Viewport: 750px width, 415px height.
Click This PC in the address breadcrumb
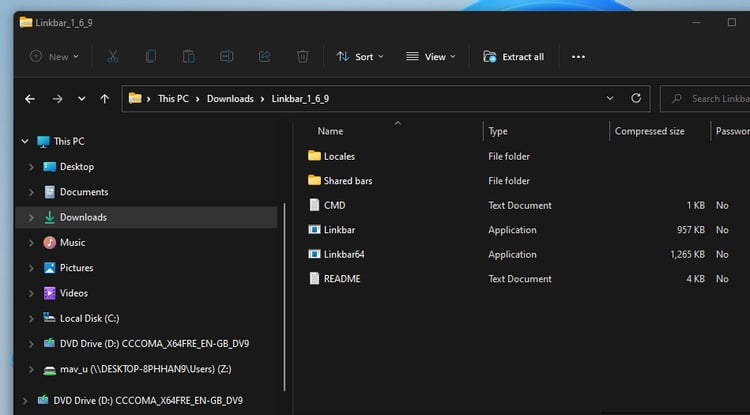(x=173, y=98)
